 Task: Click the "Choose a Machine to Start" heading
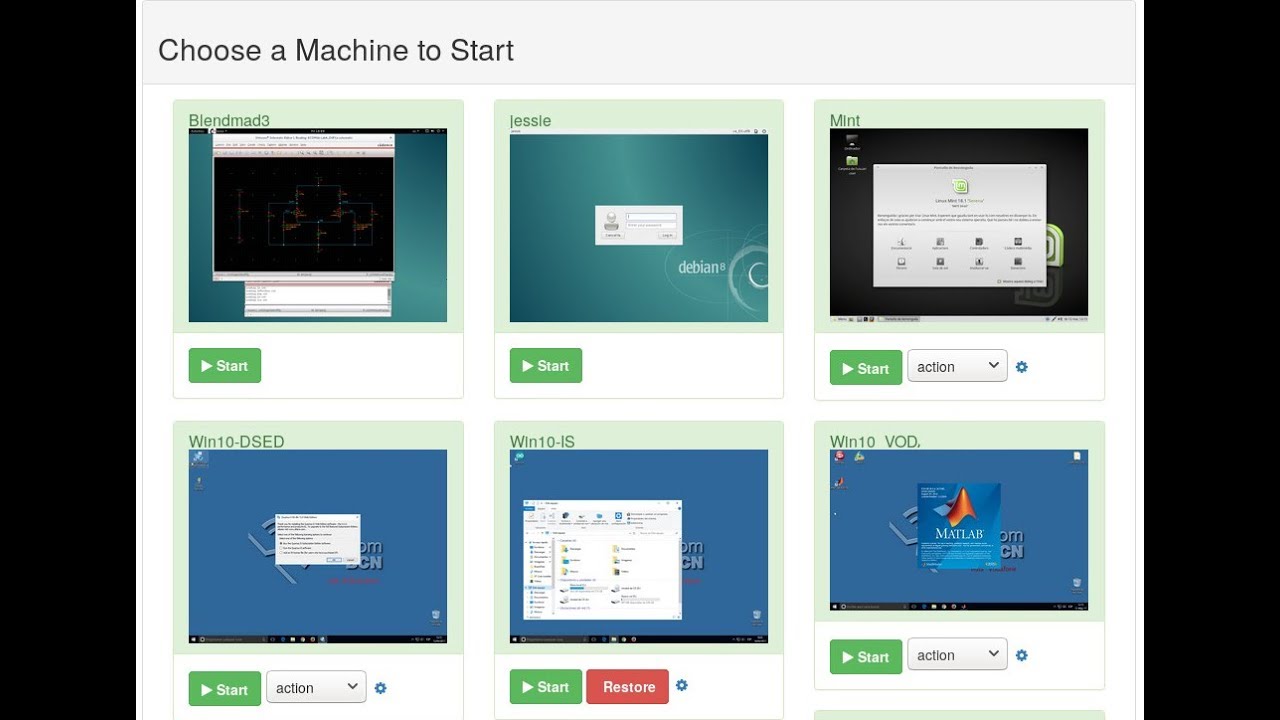coord(336,50)
